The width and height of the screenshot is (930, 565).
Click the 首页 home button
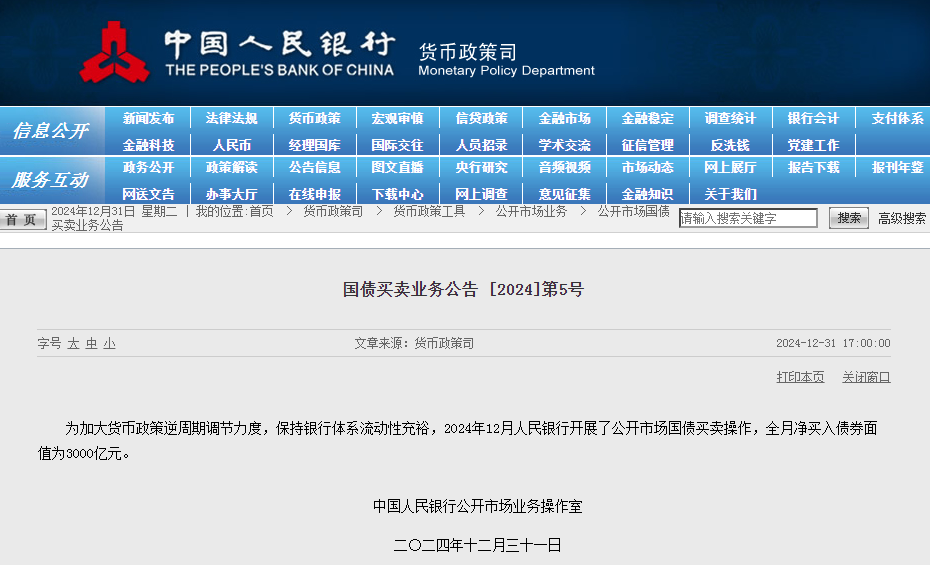22,219
